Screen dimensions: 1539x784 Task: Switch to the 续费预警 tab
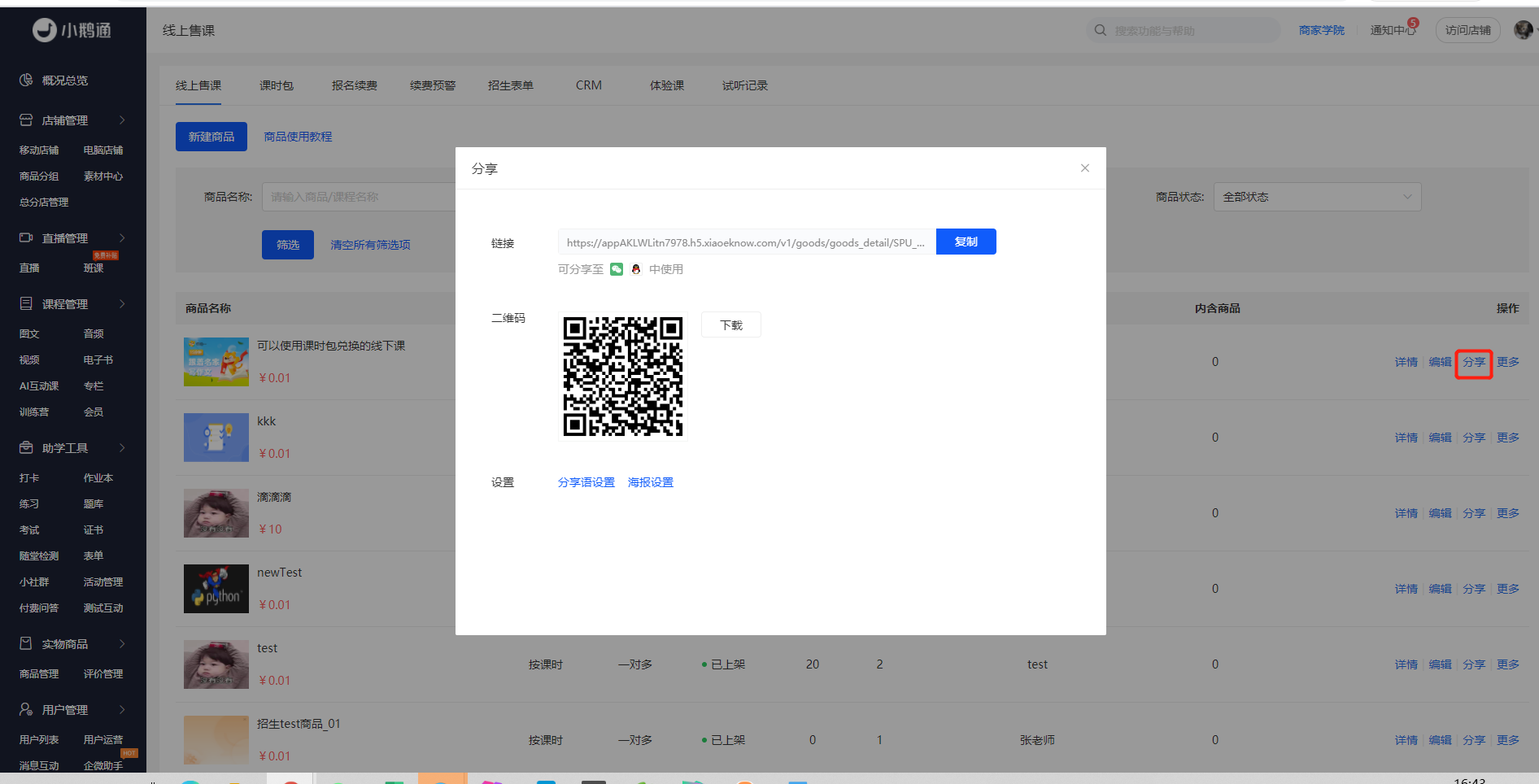tap(433, 85)
